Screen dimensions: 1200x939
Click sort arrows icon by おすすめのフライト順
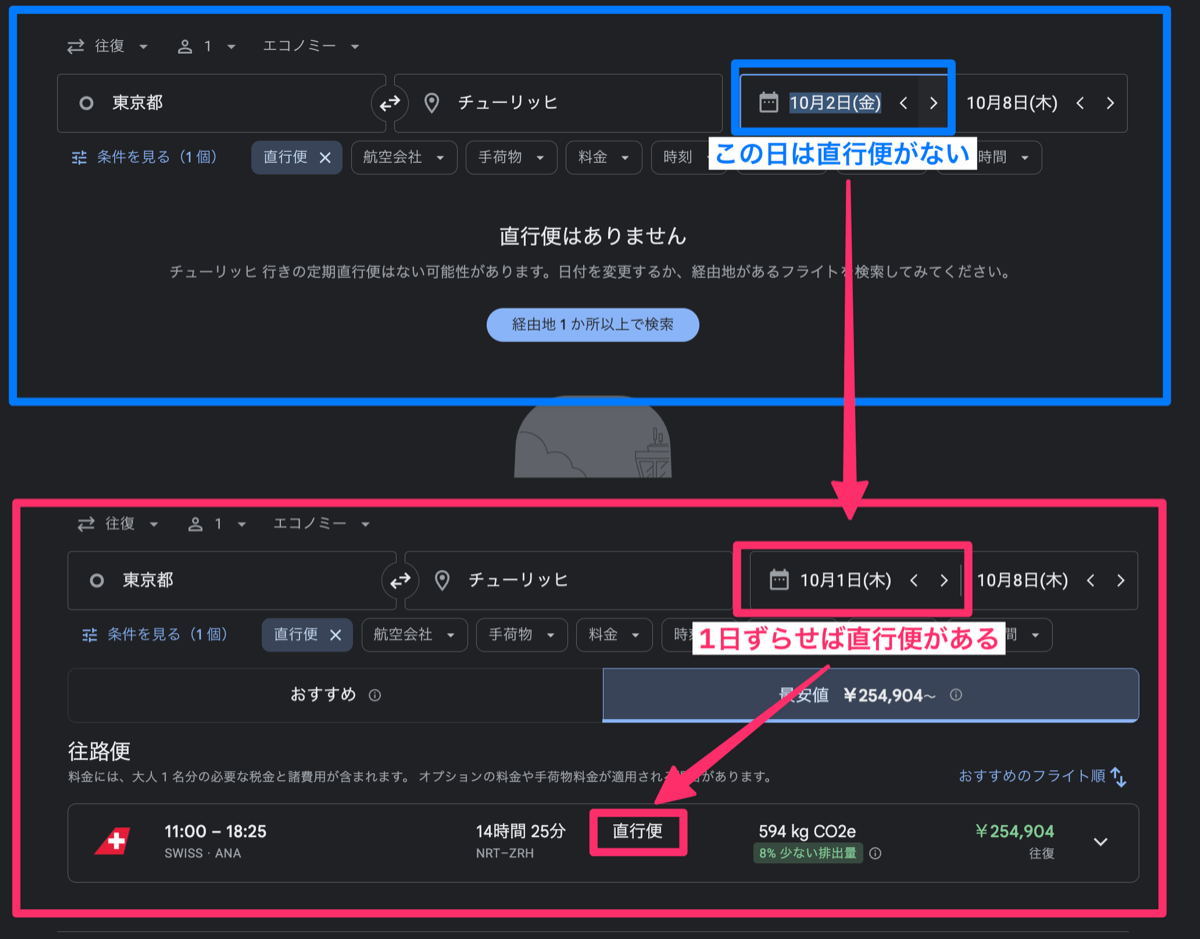point(1119,777)
